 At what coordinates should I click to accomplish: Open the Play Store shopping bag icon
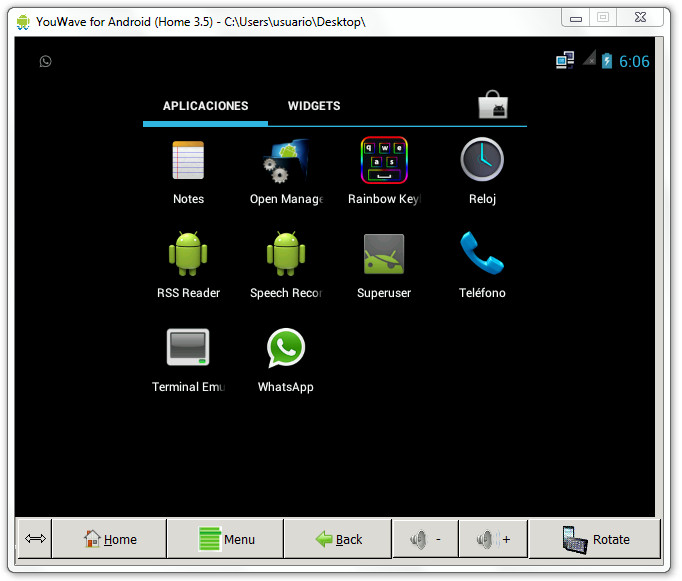[x=493, y=104]
